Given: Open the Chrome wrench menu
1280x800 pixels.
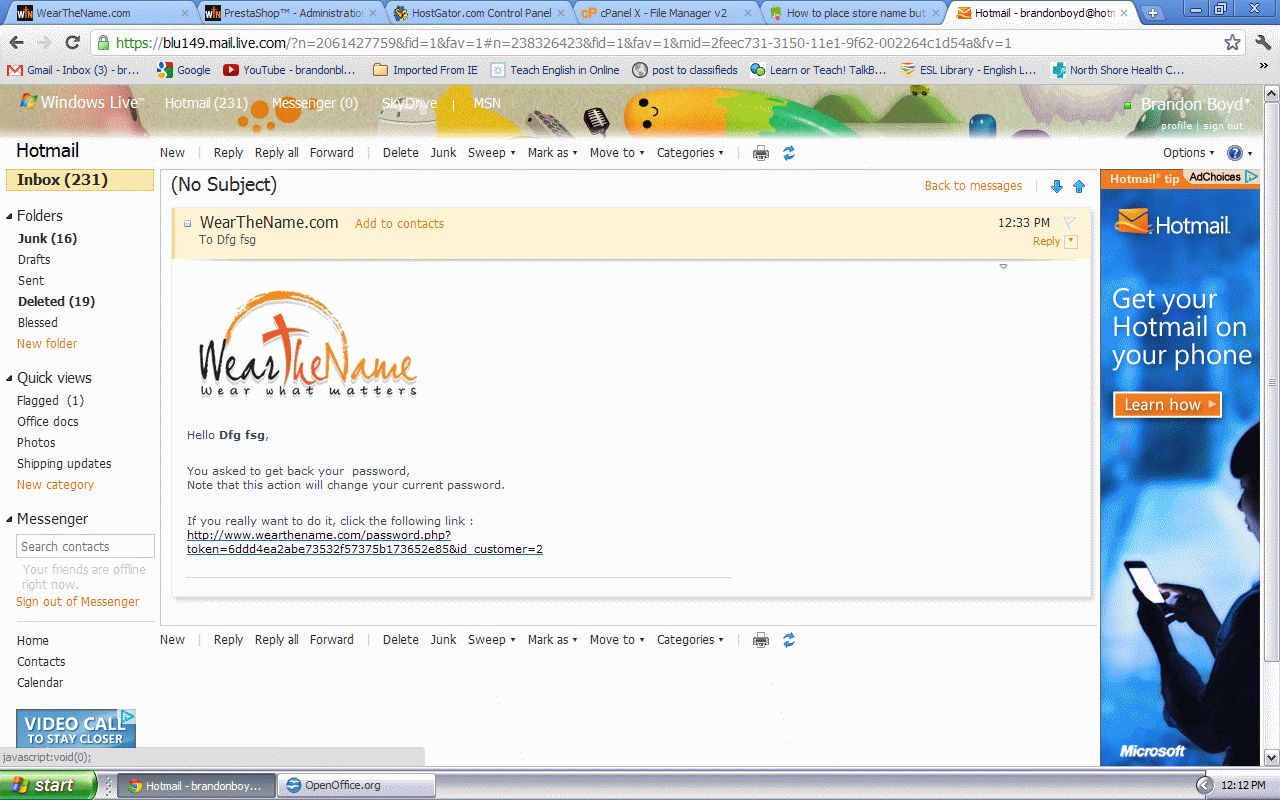Looking at the screenshot, I should click(1263, 43).
